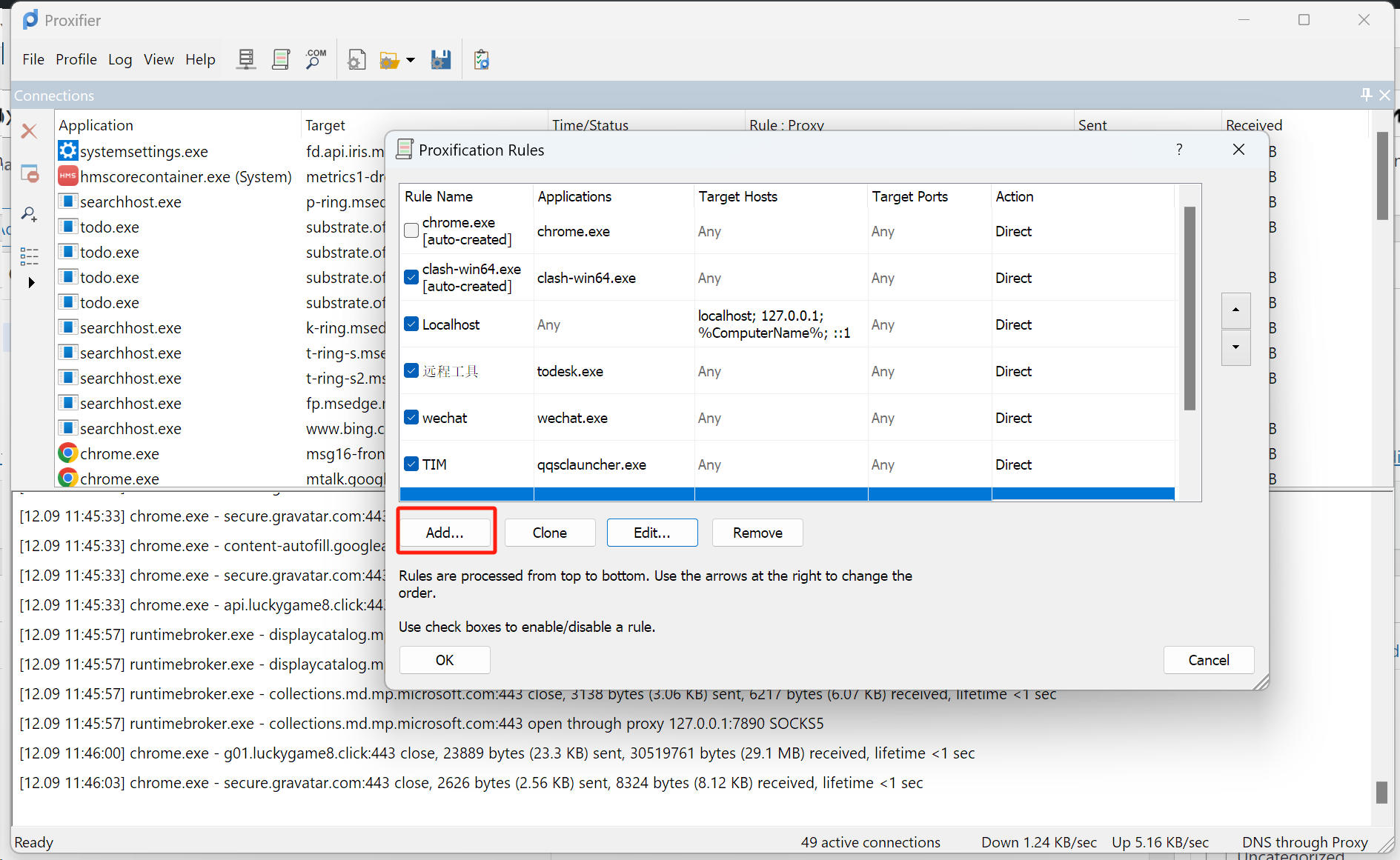Toggle the Localhost rule checkbox

[411, 324]
